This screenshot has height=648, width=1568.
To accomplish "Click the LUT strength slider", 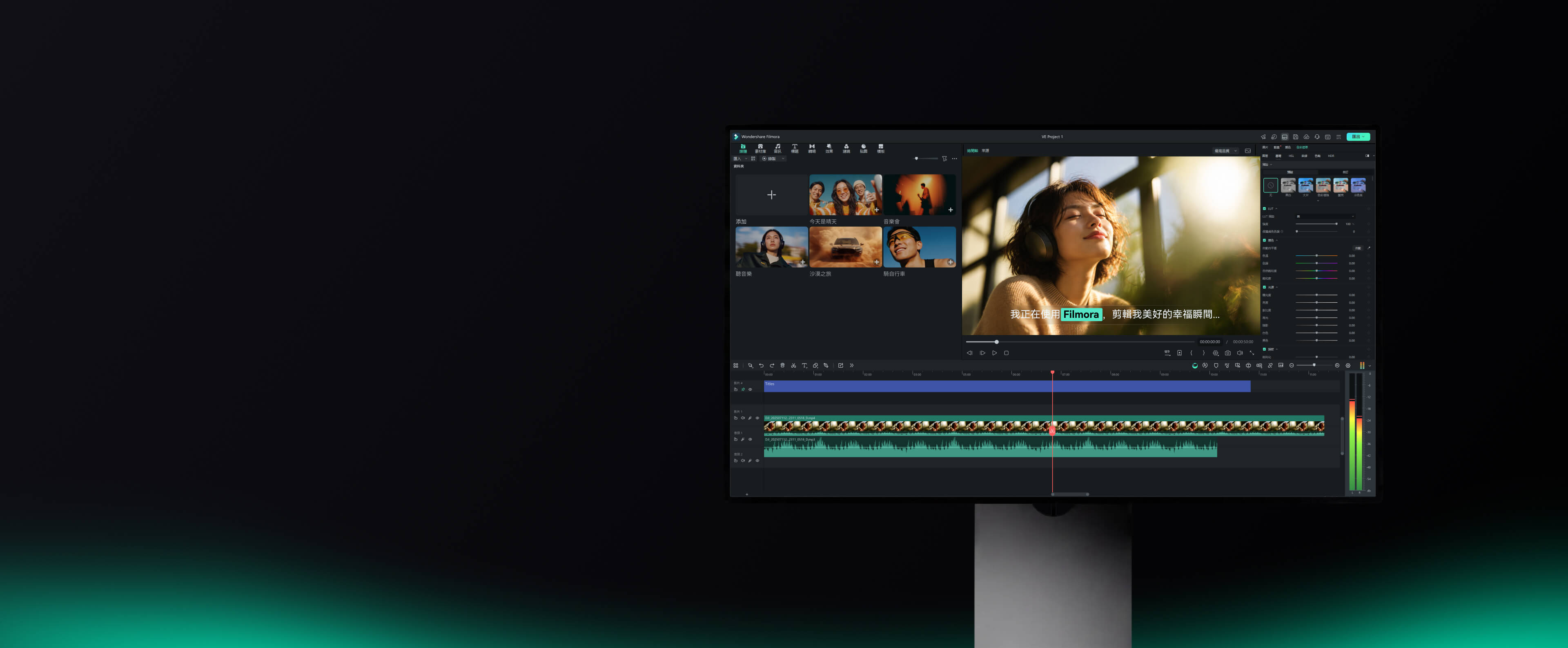I will (x=1316, y=224).
